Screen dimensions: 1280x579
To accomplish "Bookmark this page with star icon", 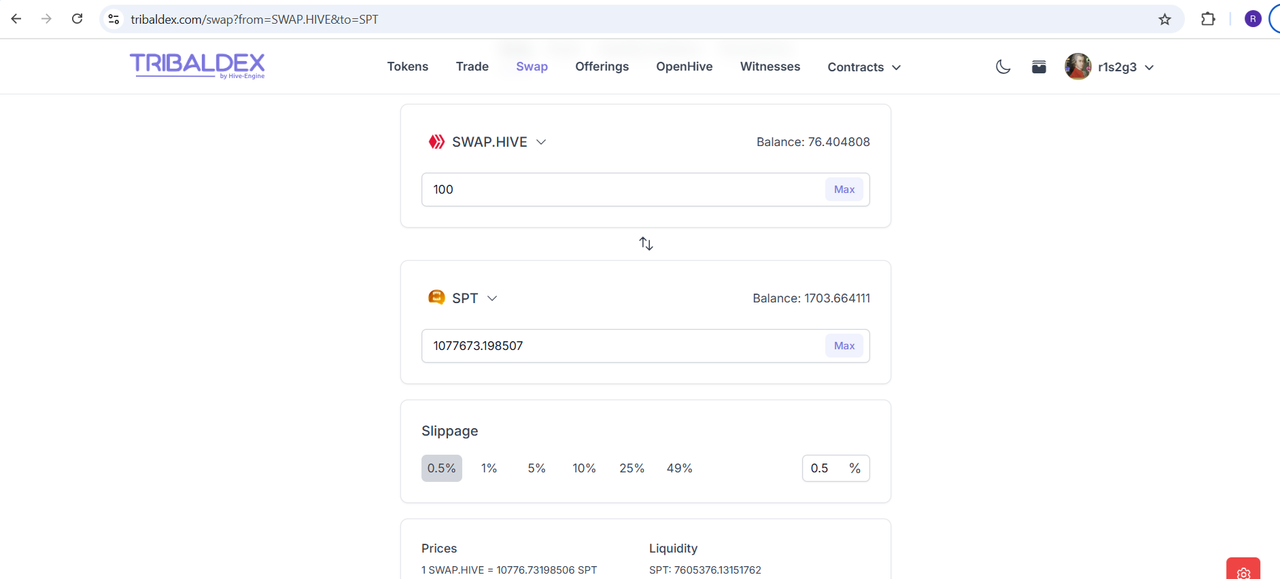I will [1165, 19].
